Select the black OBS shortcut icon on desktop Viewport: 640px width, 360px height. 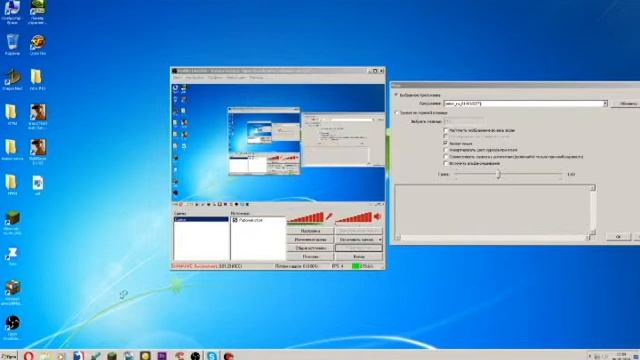click(x=13, y=323)
